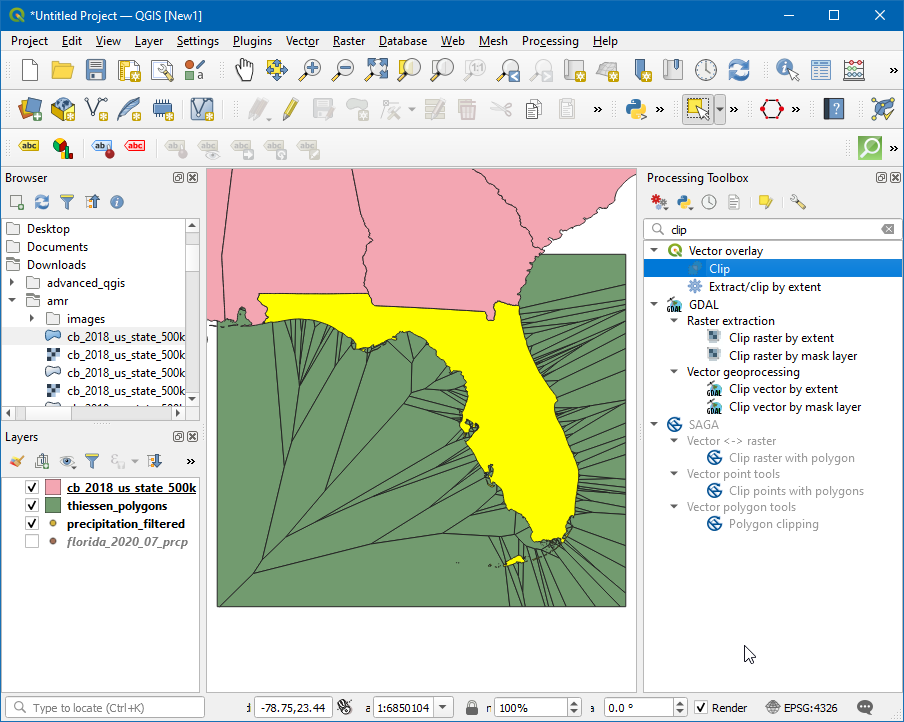Select the Clip algorithm in toolbox

(719, 269)
